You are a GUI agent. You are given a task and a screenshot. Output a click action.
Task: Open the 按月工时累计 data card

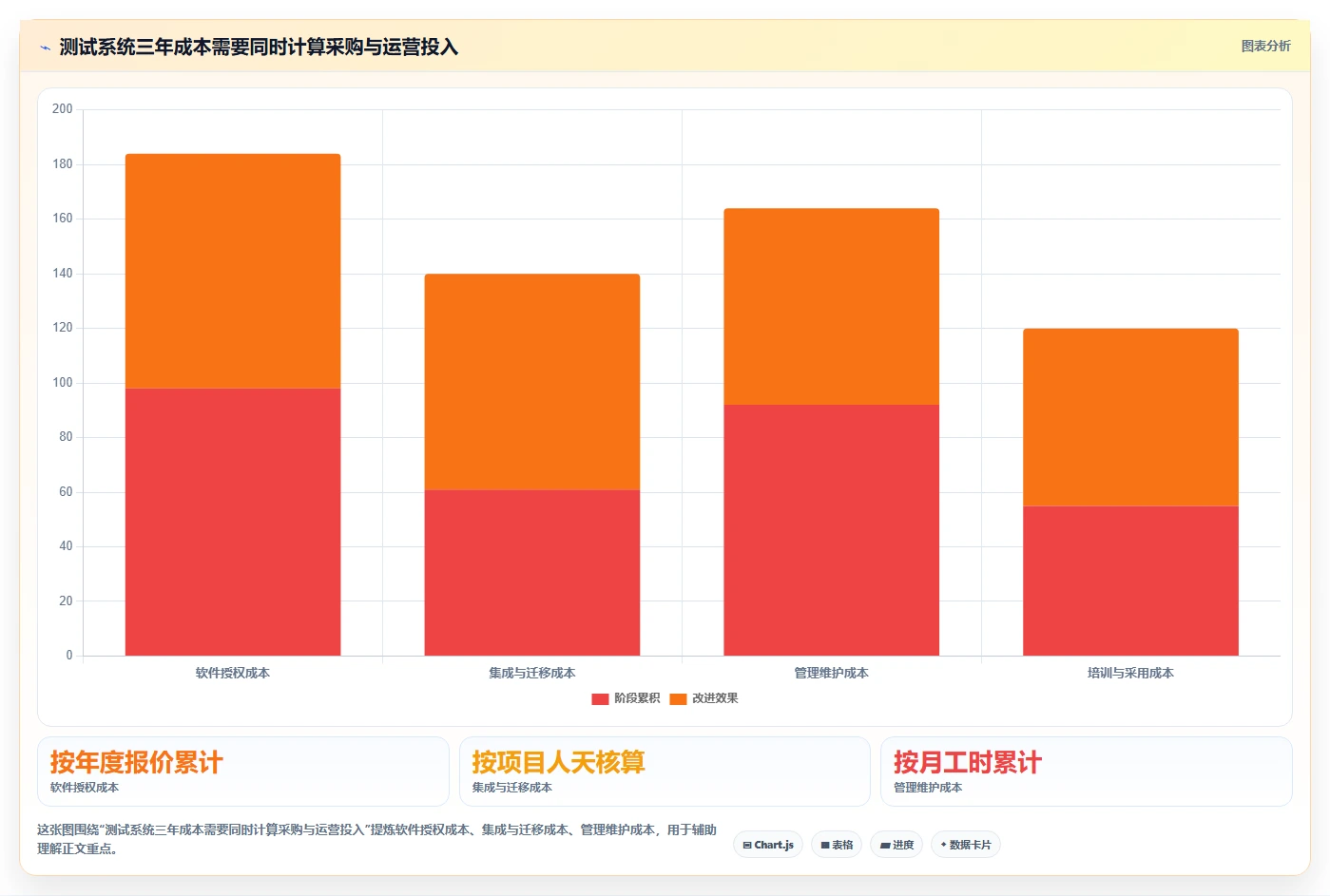click(x=1087, y=772)
